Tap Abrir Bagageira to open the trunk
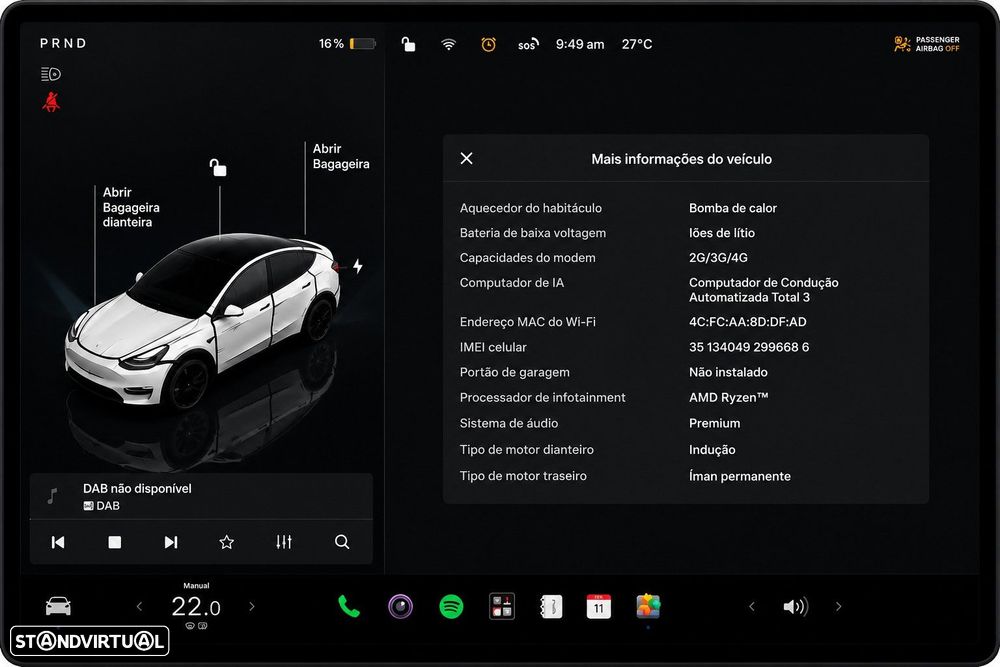Image resolution: width=1000 pixels, height=667 pixels. [x=341, y=156]
